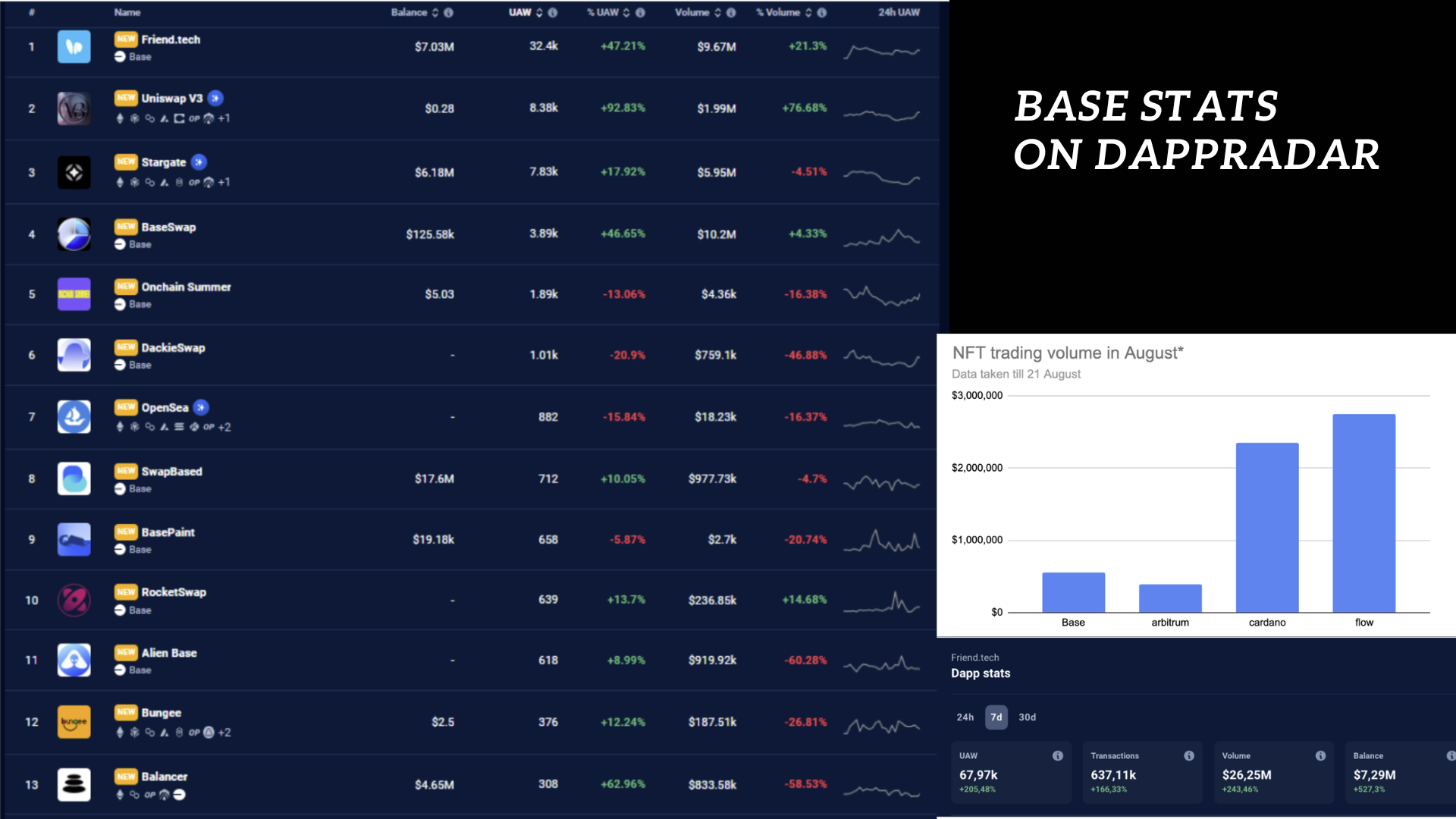Click the OP chain icon under Stargate
This screenshot has height=819, width=1456.
point(195,182)
